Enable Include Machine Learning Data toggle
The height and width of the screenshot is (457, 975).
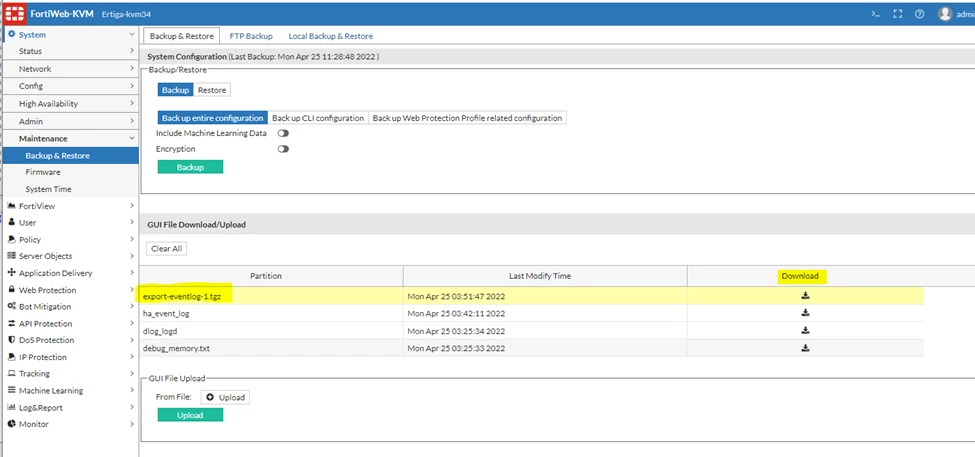tap(283, 133)
